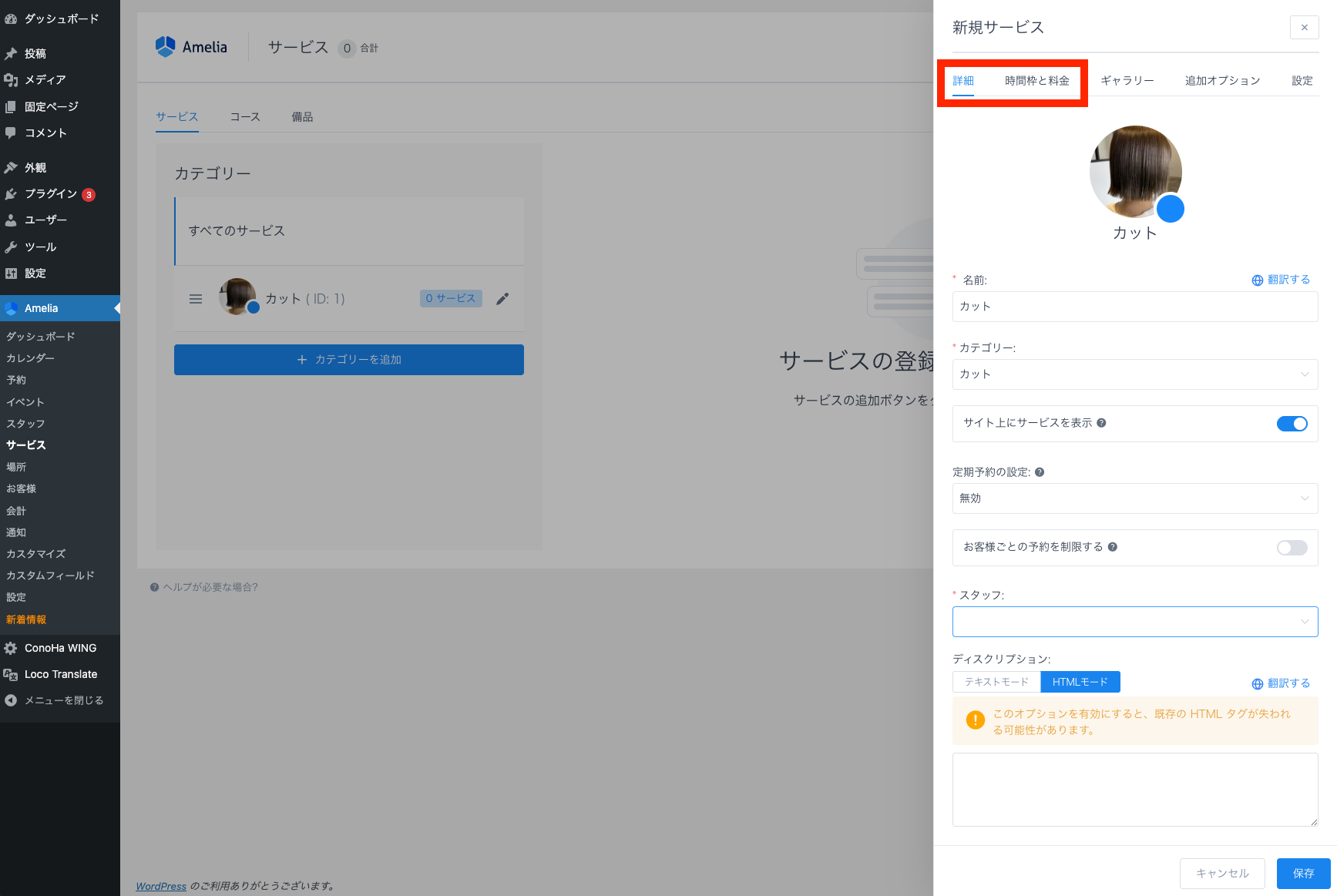Click the 名前 input field
Screen dimensions: 1337x896
[x=1134, y=307]
